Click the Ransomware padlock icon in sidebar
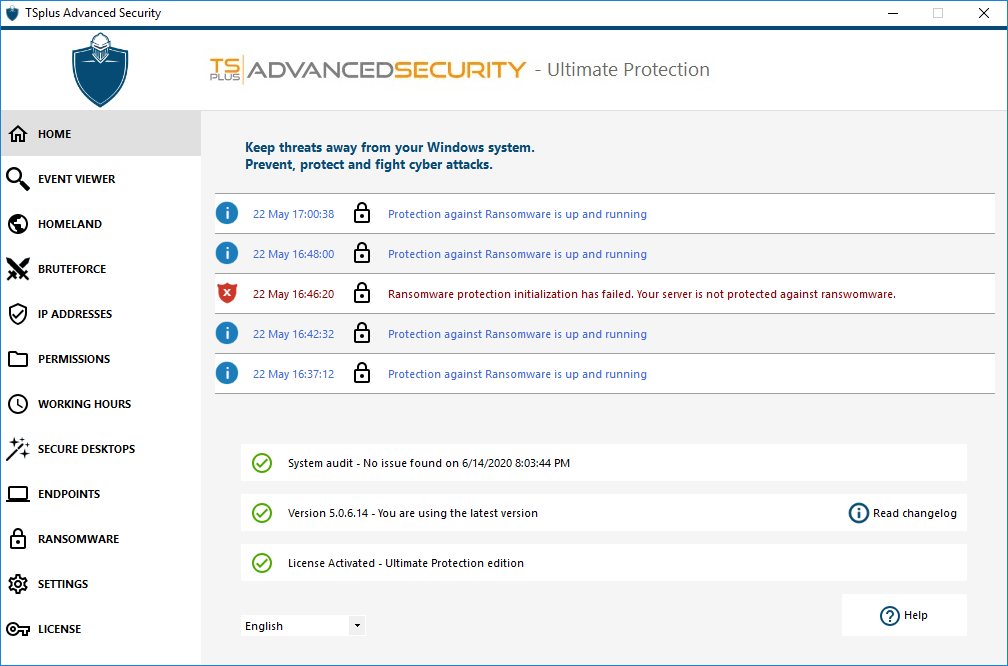1008x666 pixels. pos(18,539)
